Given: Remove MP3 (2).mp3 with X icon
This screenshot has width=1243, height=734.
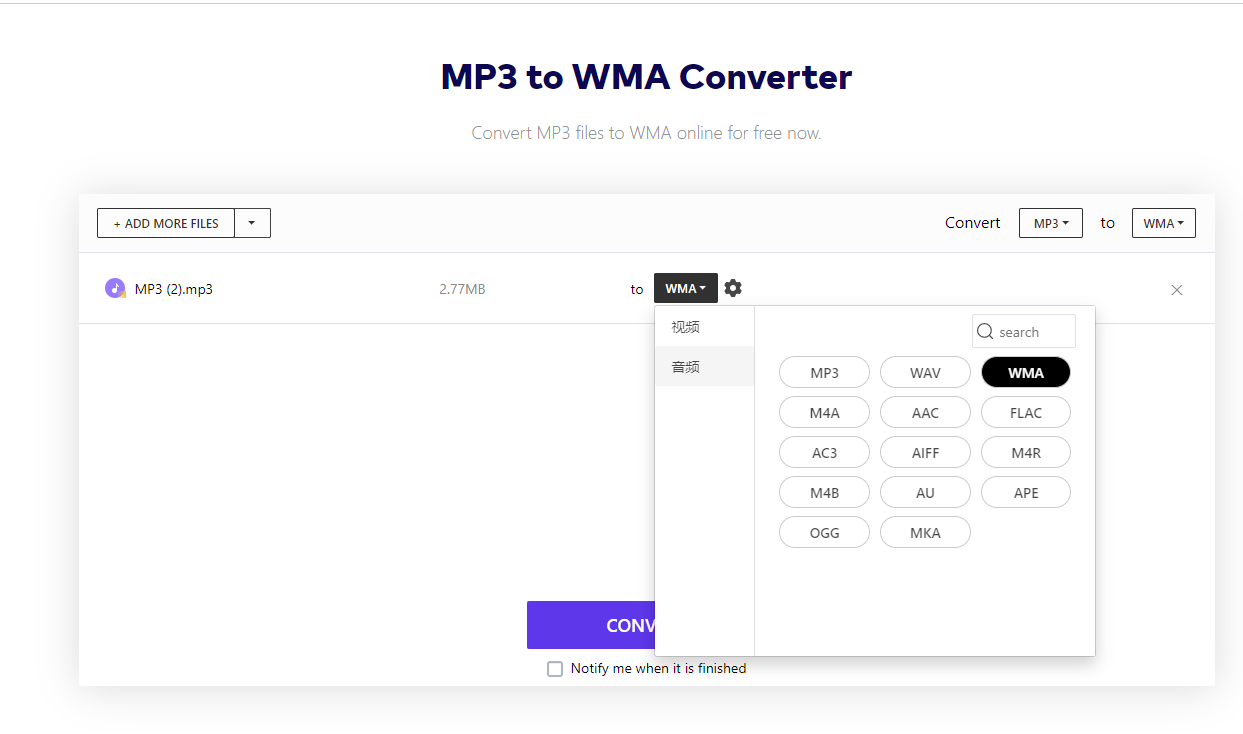Looking at the screenshot, I should click(x=1177, y=290).
